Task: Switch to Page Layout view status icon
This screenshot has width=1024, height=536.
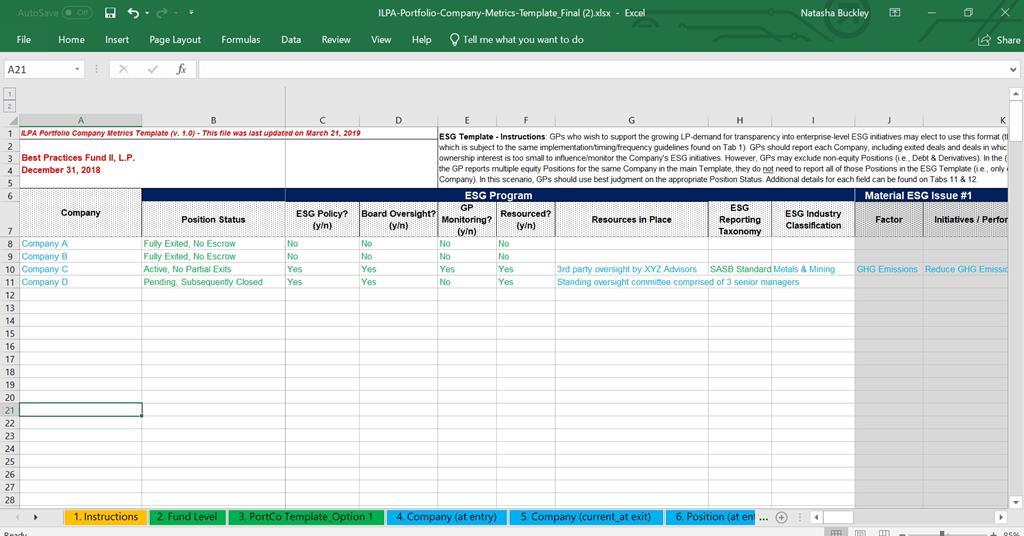Action: [x=860, y=533]
